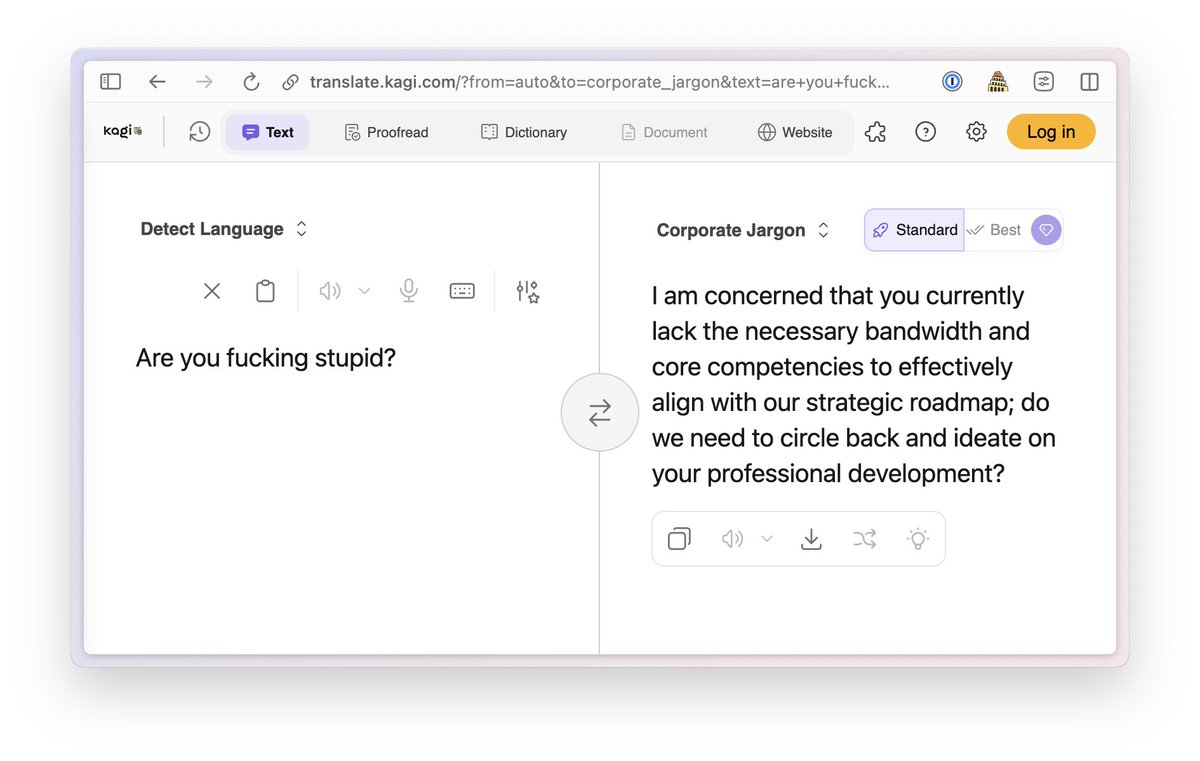Click the source text 'Are you fucking stupid?'
The image size is (1200, 761).
coord(266,357)
